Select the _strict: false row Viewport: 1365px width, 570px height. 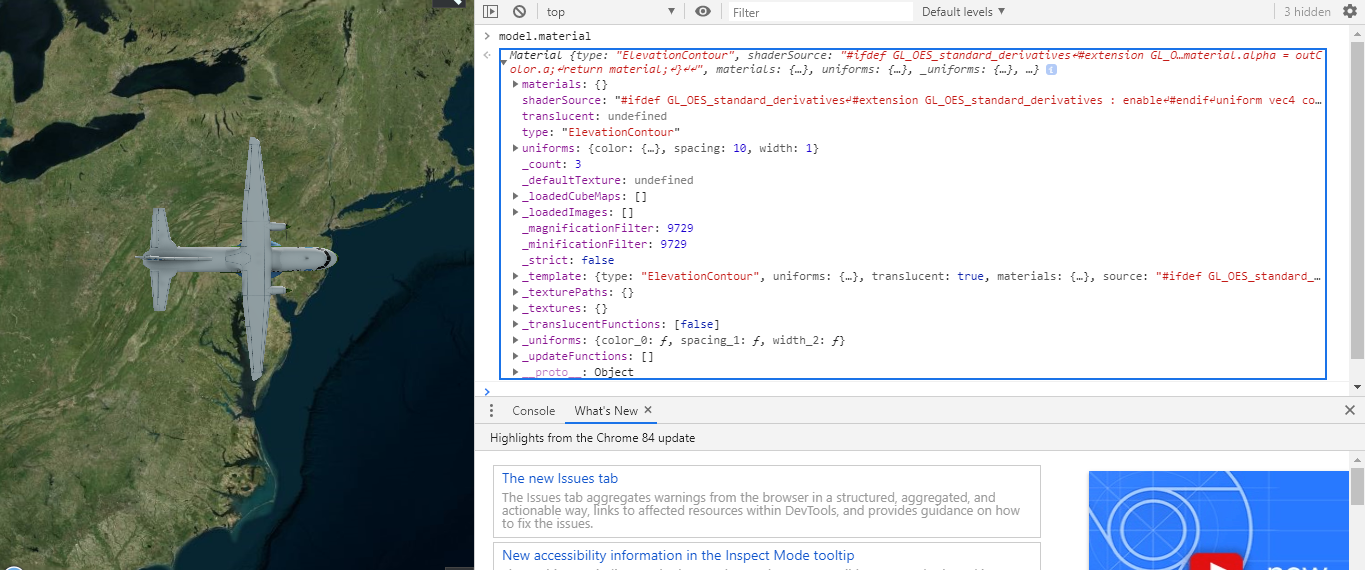(x=568, y=260)
